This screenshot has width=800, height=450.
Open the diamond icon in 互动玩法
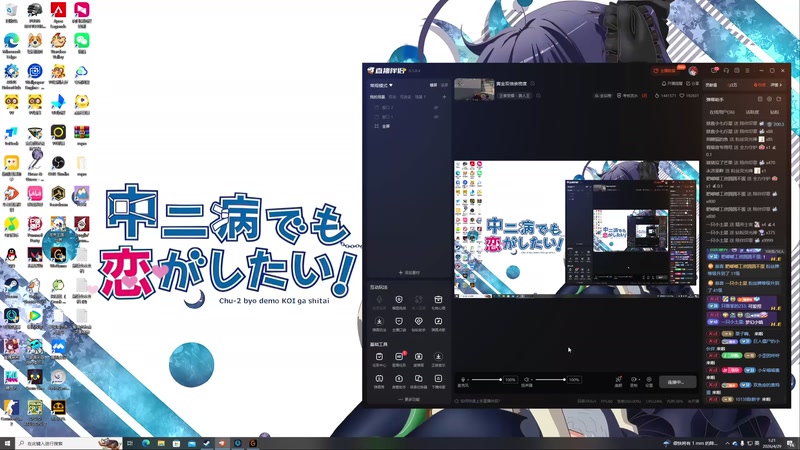418,321
